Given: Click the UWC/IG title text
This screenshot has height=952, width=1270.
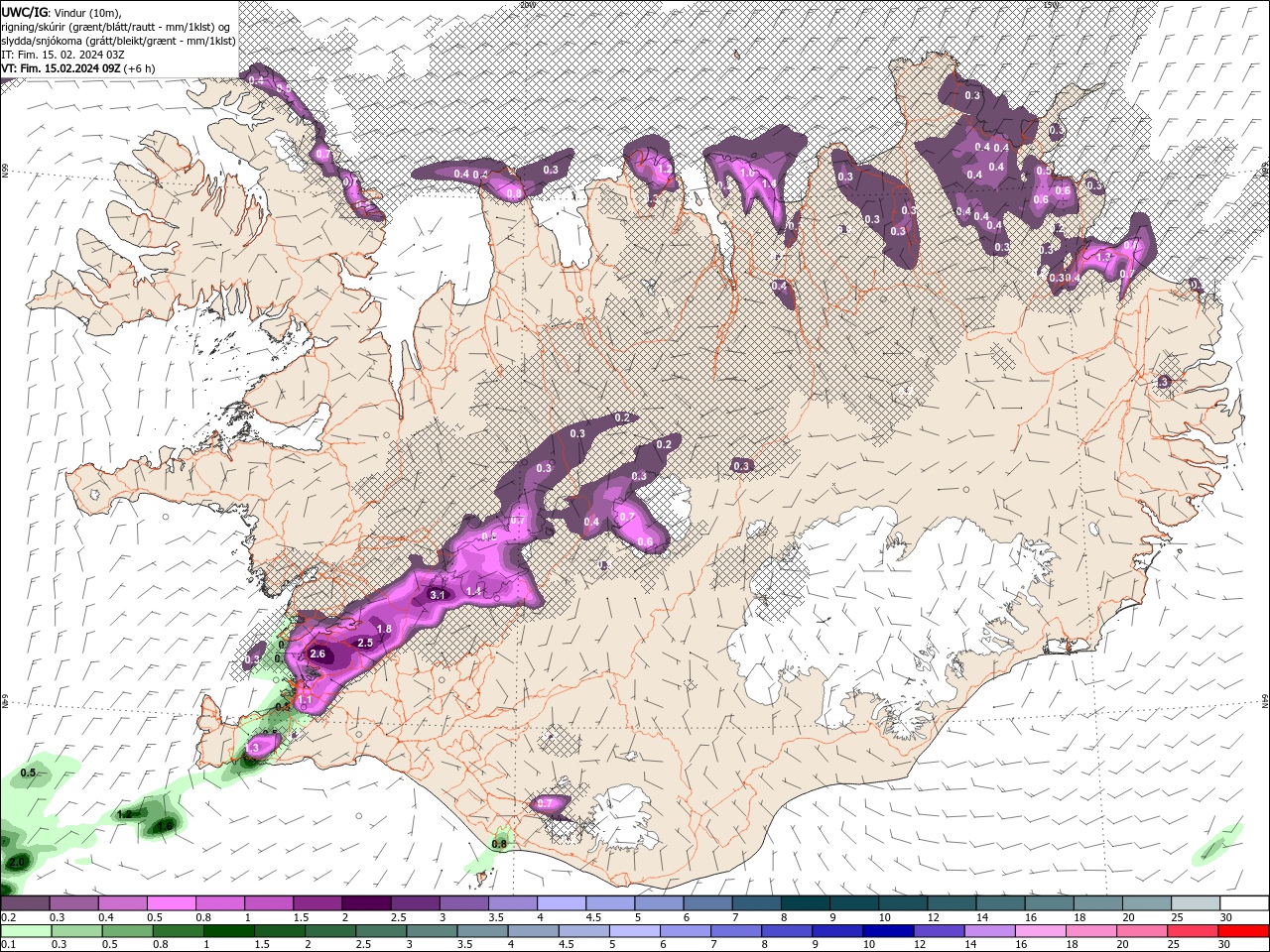Looking at the screenshot, I should coord(23,11).
